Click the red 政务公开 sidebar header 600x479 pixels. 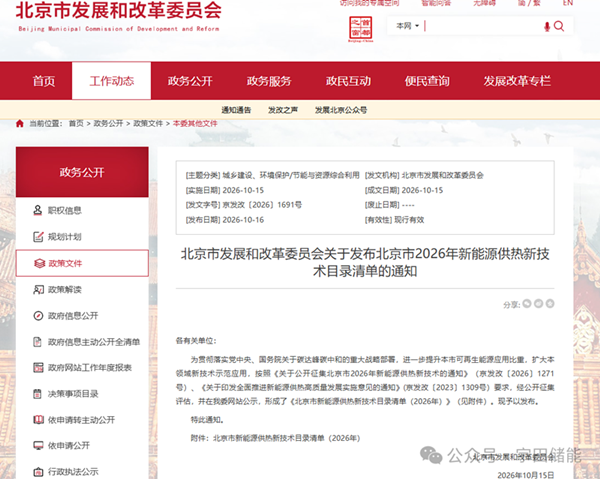pos(82,172)
